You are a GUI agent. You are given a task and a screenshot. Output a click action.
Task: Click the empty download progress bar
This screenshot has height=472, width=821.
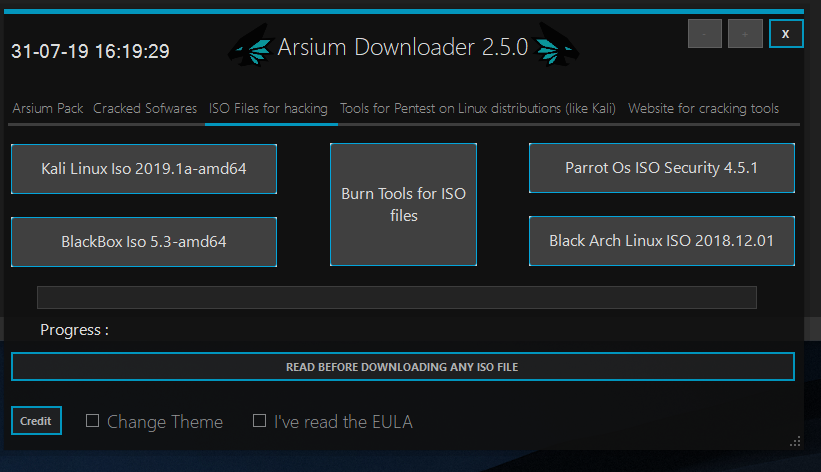point(396,297)
